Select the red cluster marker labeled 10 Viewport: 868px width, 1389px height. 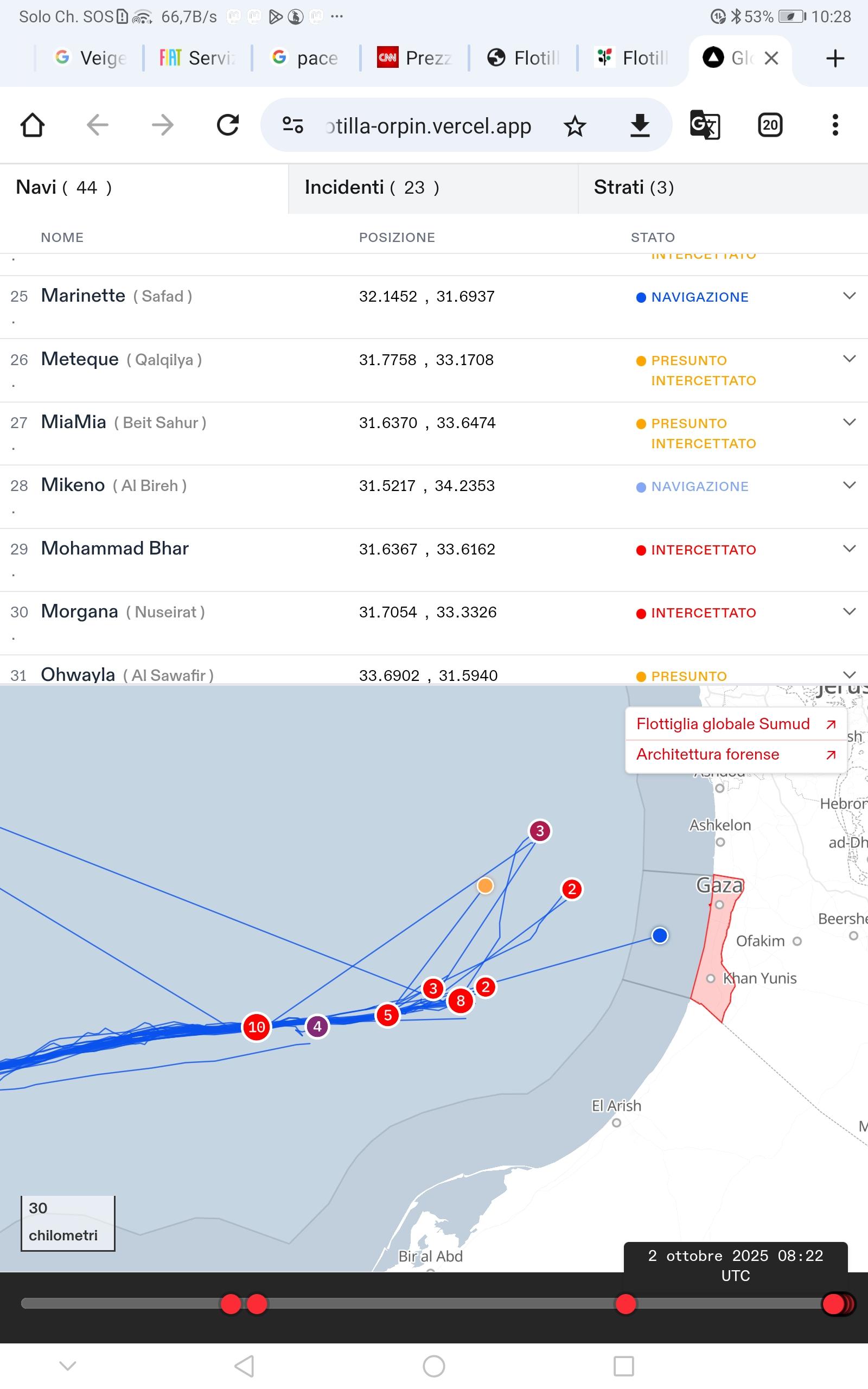257,1027
